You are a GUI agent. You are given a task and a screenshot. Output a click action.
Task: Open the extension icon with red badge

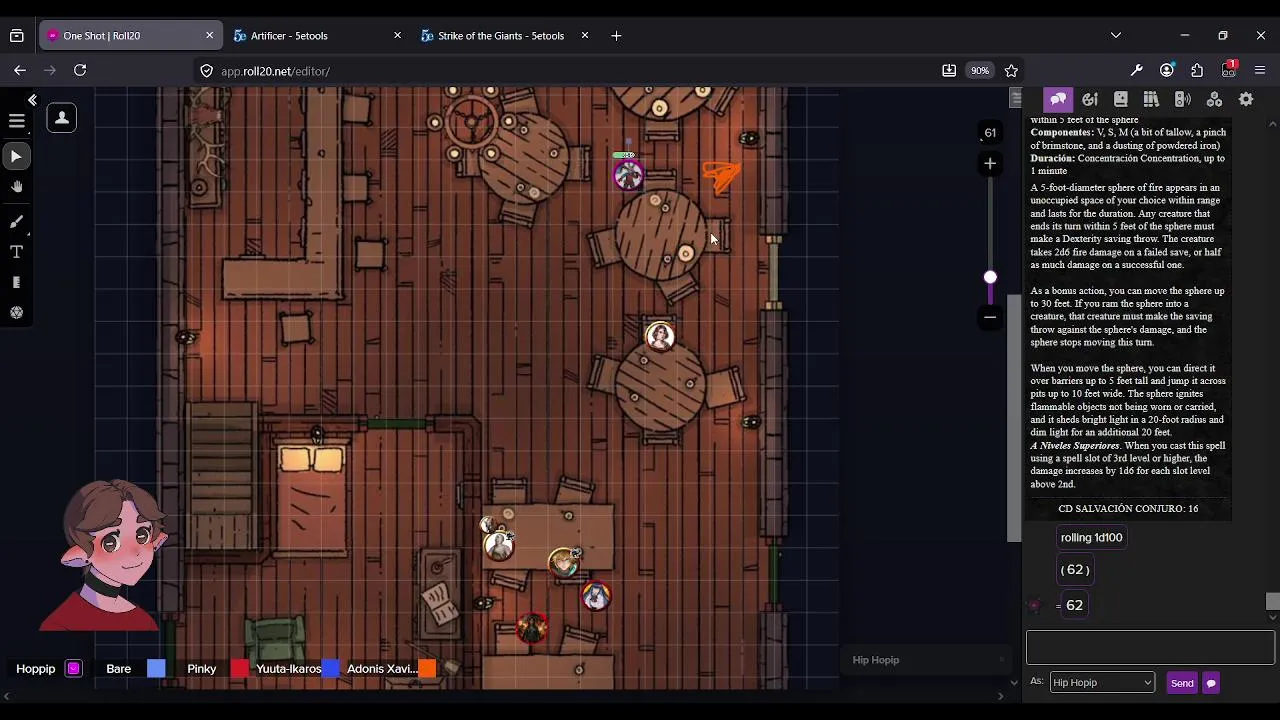(x=1229, y=70)
